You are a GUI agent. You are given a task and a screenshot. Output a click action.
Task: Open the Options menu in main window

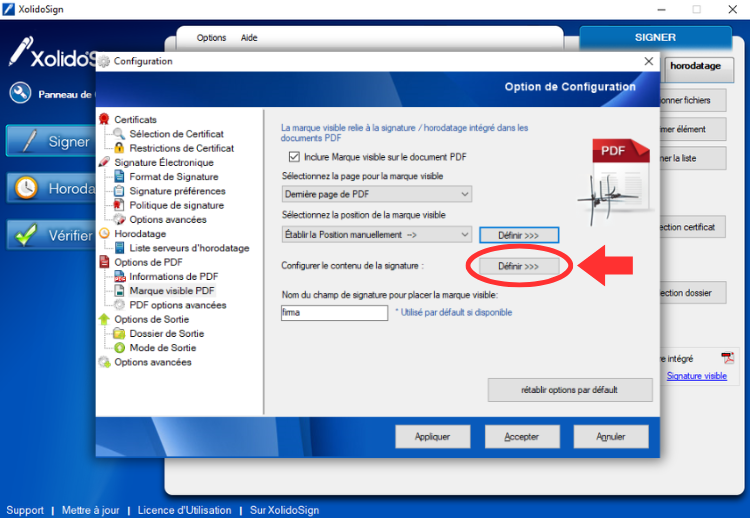tap(211, 38)
